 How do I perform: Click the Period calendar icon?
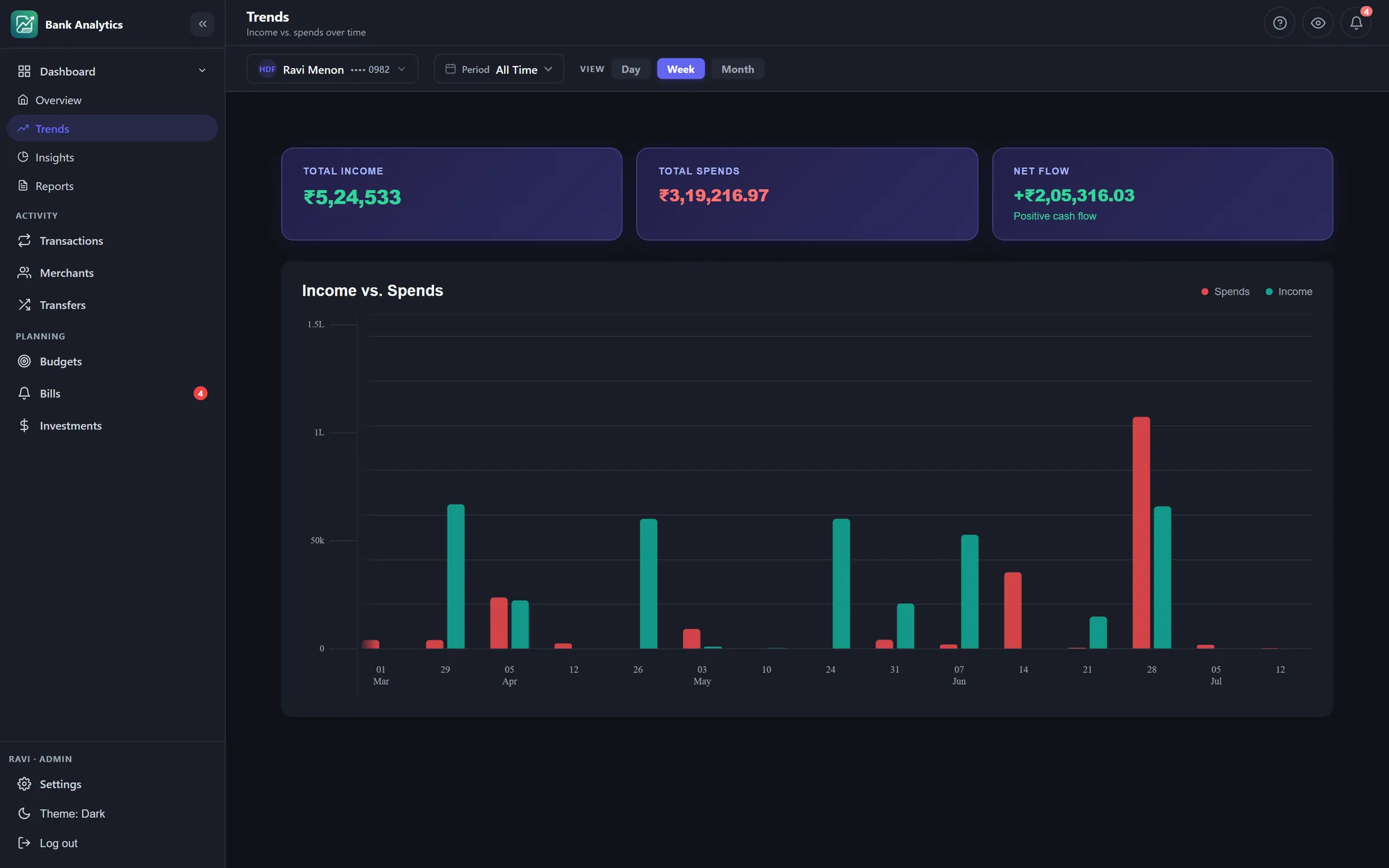(x=450, y=69)
